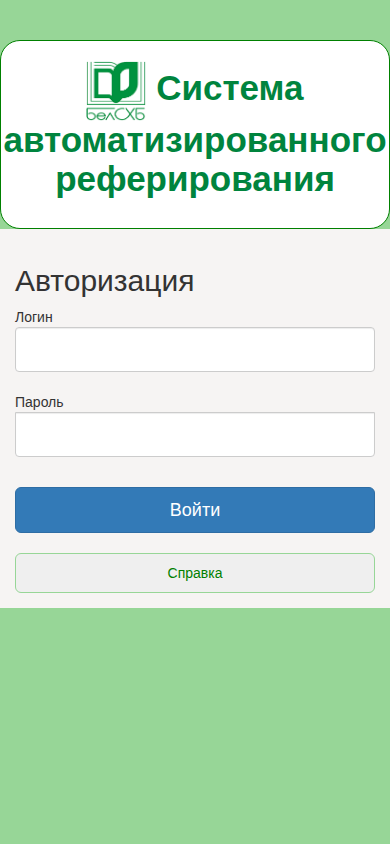Click the БелСХБ caption under the logo

tap(116, 114)
